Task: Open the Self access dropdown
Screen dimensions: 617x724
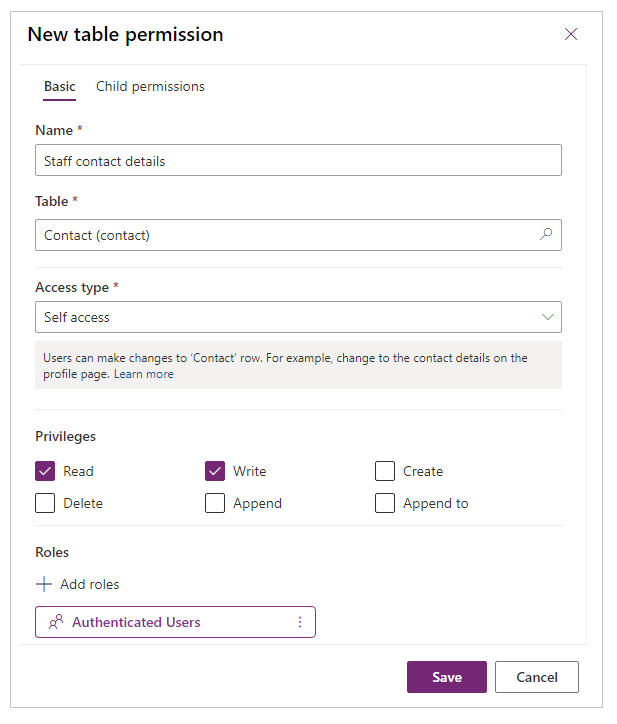Action: click(x=298, y=317)
